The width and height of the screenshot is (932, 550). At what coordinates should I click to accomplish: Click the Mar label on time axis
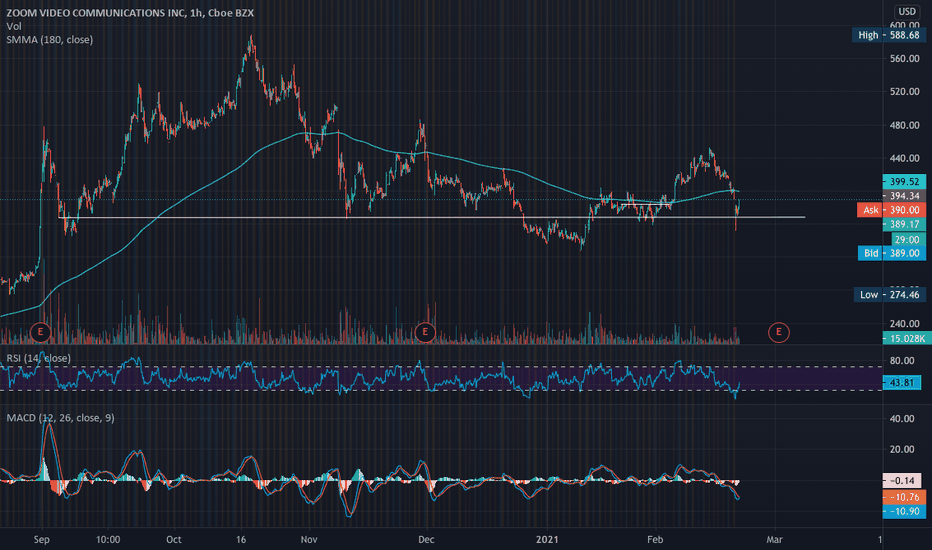(774, 539)
